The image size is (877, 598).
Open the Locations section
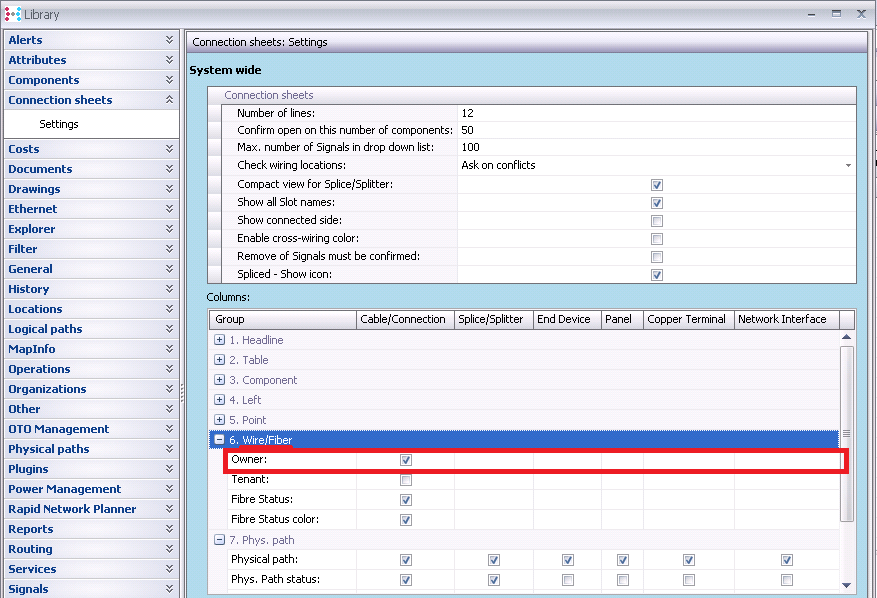91,309
